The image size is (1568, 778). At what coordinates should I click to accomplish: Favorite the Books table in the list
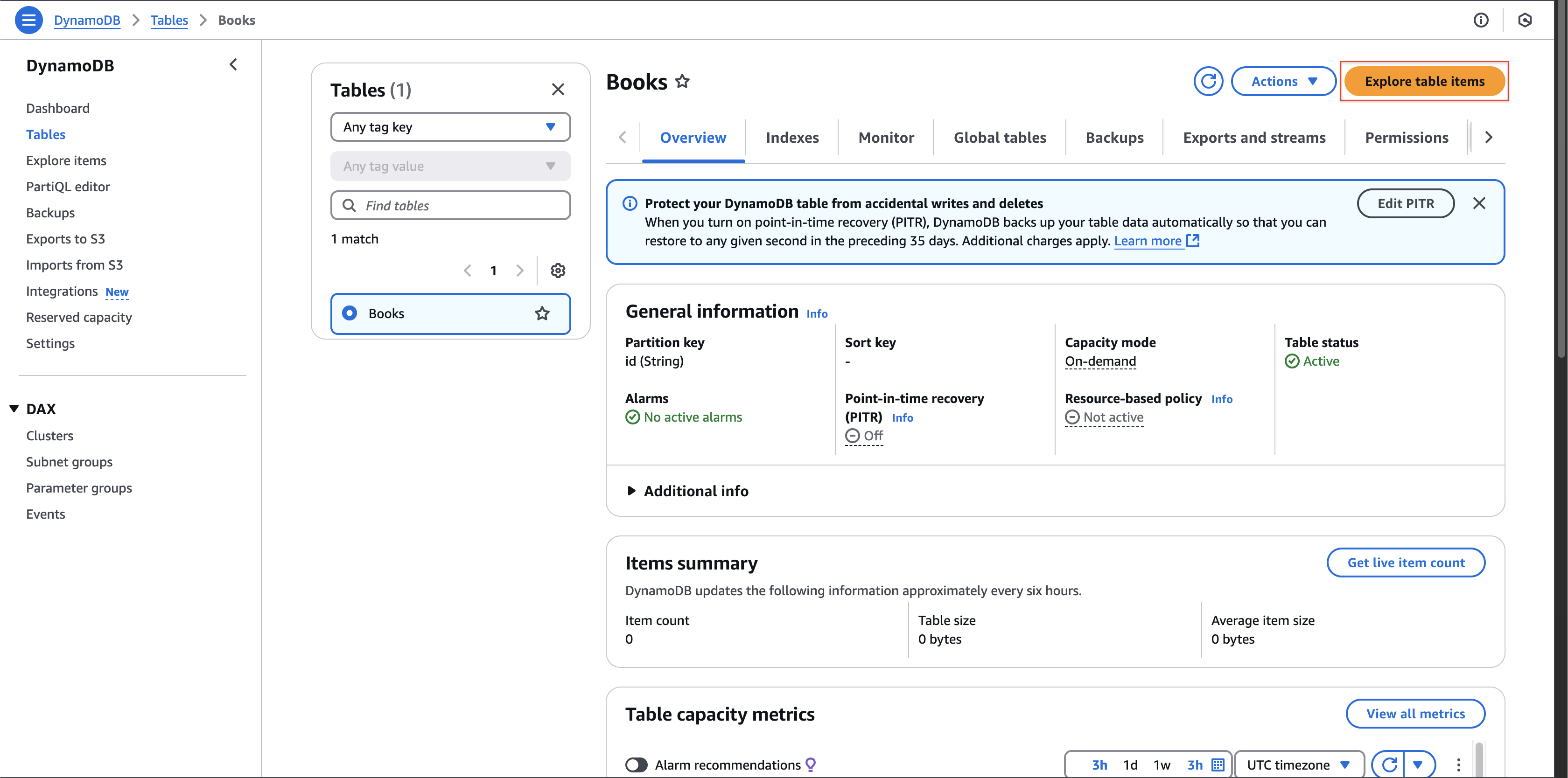tap(542, 313)
